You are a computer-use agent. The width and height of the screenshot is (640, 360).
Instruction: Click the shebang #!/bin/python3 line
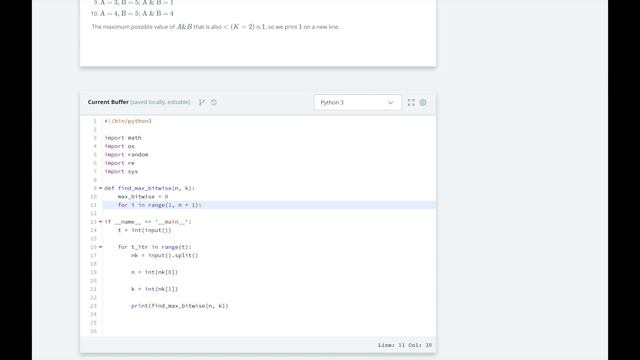click(128, 121)
